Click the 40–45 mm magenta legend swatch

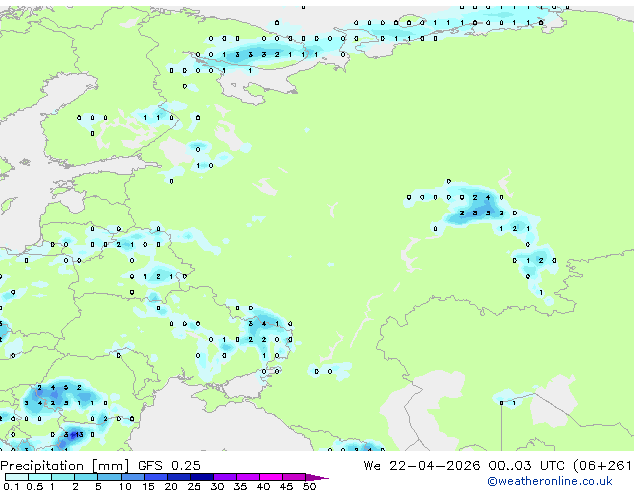click(271, 477)
